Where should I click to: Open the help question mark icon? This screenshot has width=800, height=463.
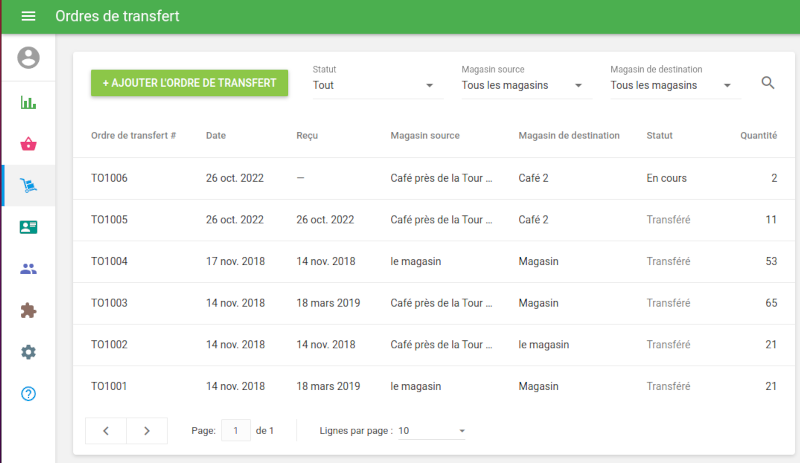pos(28,394)
